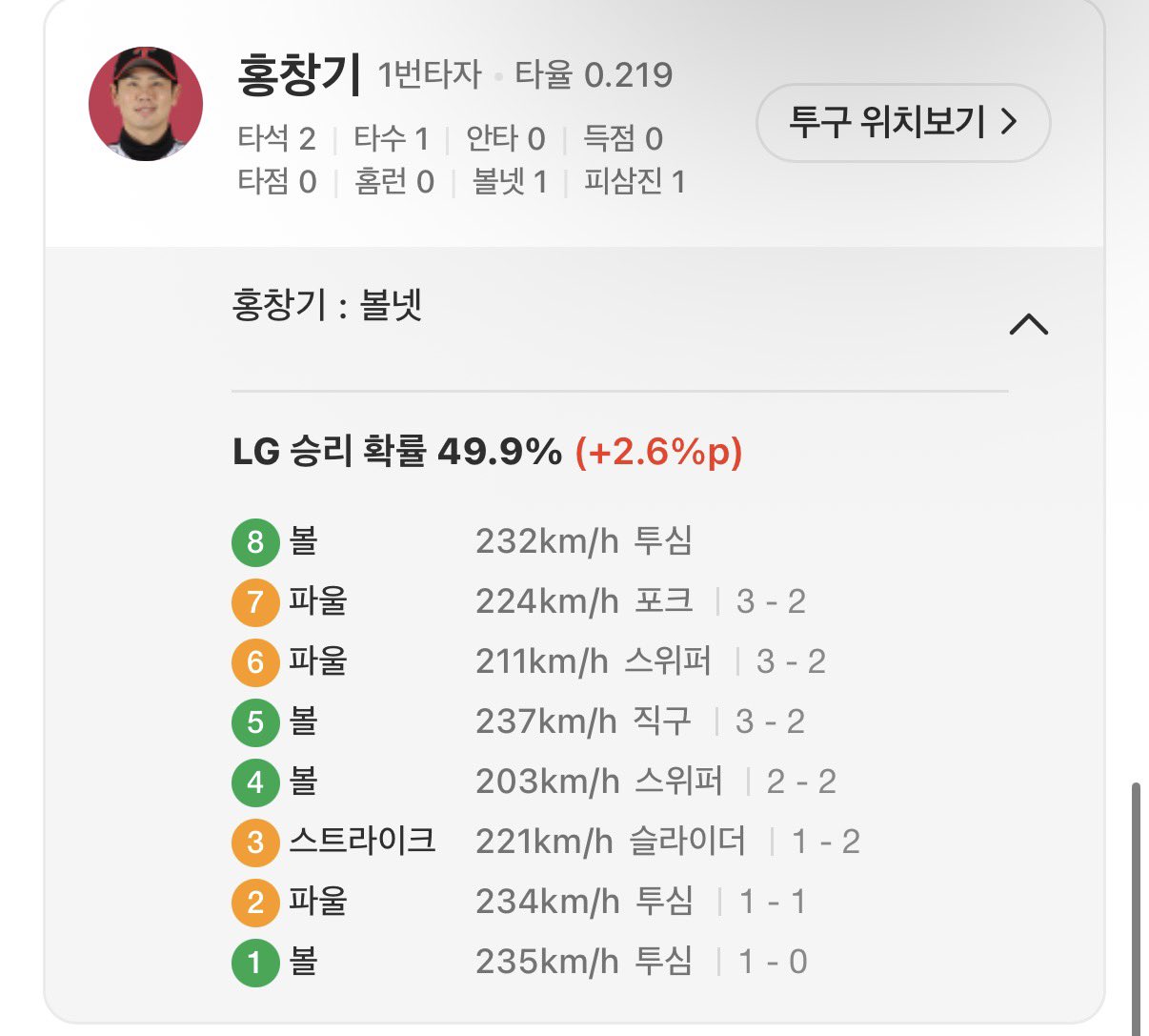Screen dimensions: 1149x1036
Task: Click pitch number 1 ball badge
Action: pyautogui.click(x=254, y=963)
